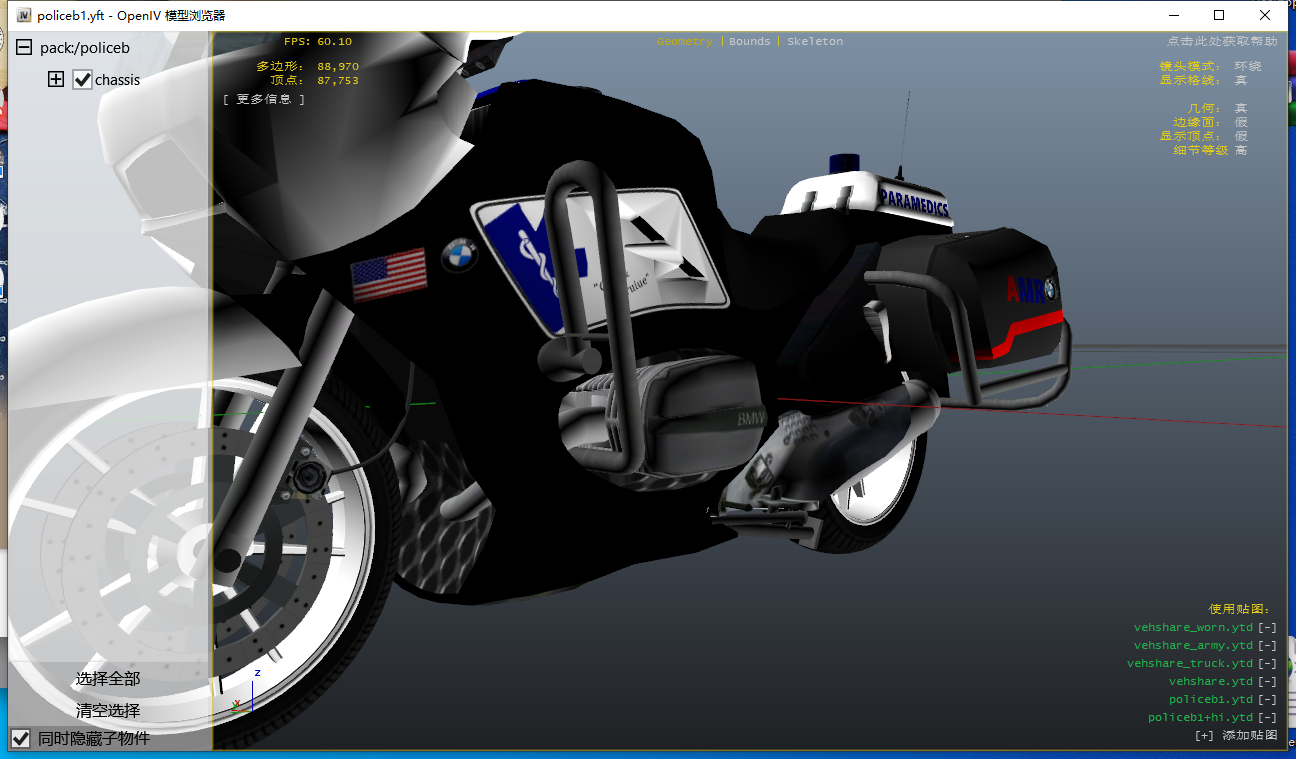Click the OpenIV icon in the title bar

(23, 15)
